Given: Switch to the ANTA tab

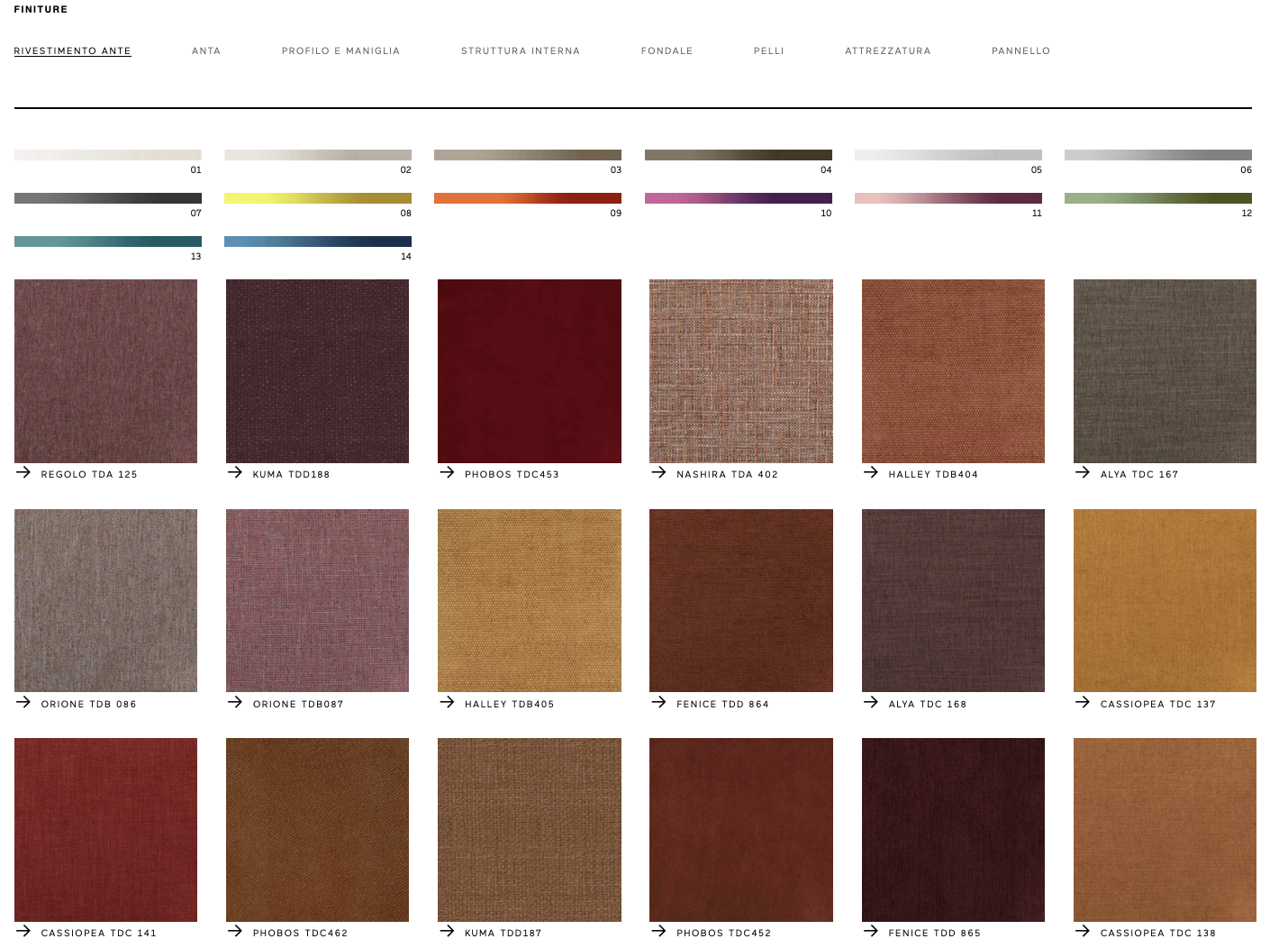Looking at the screenshot, I should coord(206,51).
